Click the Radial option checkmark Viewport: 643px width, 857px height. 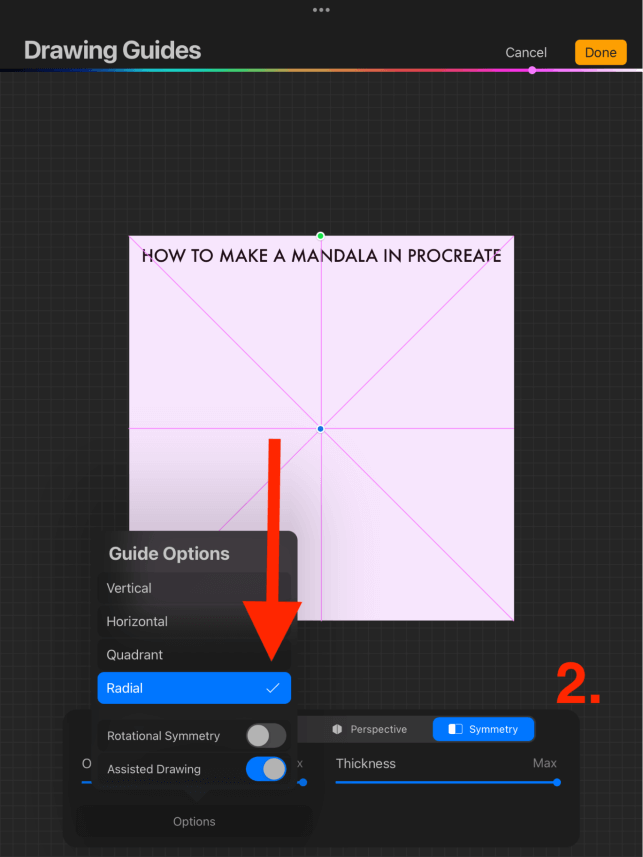point(272,688)
